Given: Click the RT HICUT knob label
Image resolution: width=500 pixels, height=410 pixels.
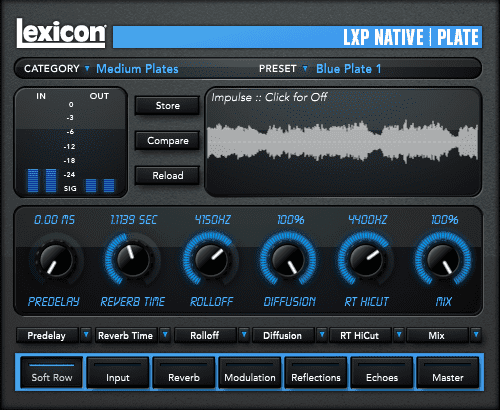Looking at the screenshot, I should (x=366, y=302).
